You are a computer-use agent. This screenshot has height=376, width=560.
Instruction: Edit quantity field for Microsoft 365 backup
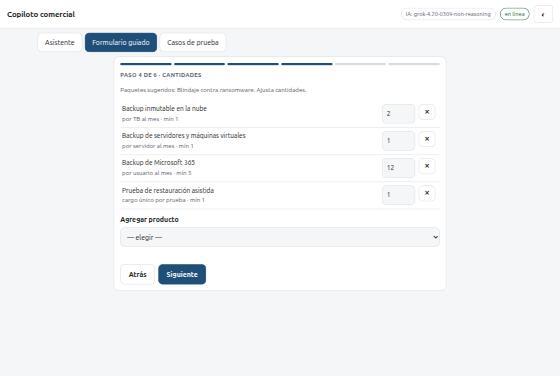398,167
